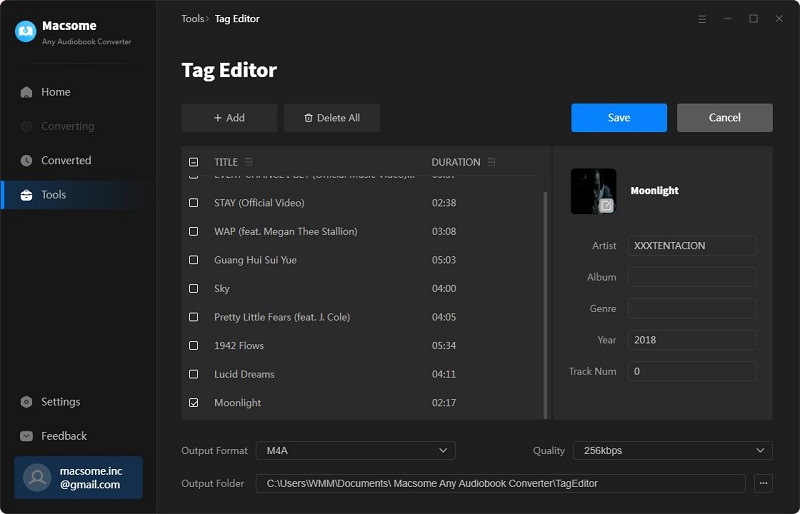Select the Guang Hui Sui Yue title

click(255, 260)
